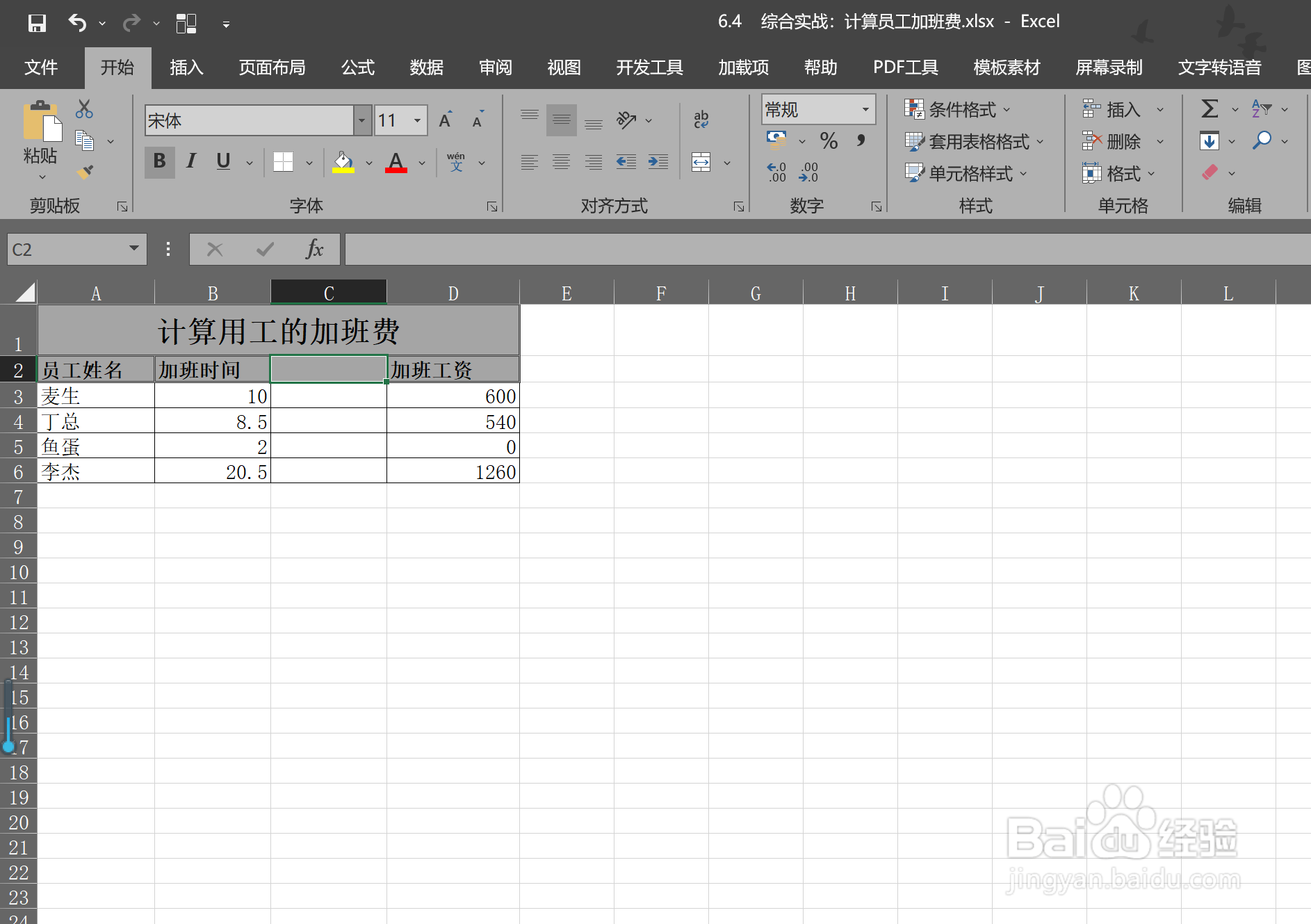Screen dimensions: 1311x924
Task: Click the Orientation text angle icon
Action: 626,120
